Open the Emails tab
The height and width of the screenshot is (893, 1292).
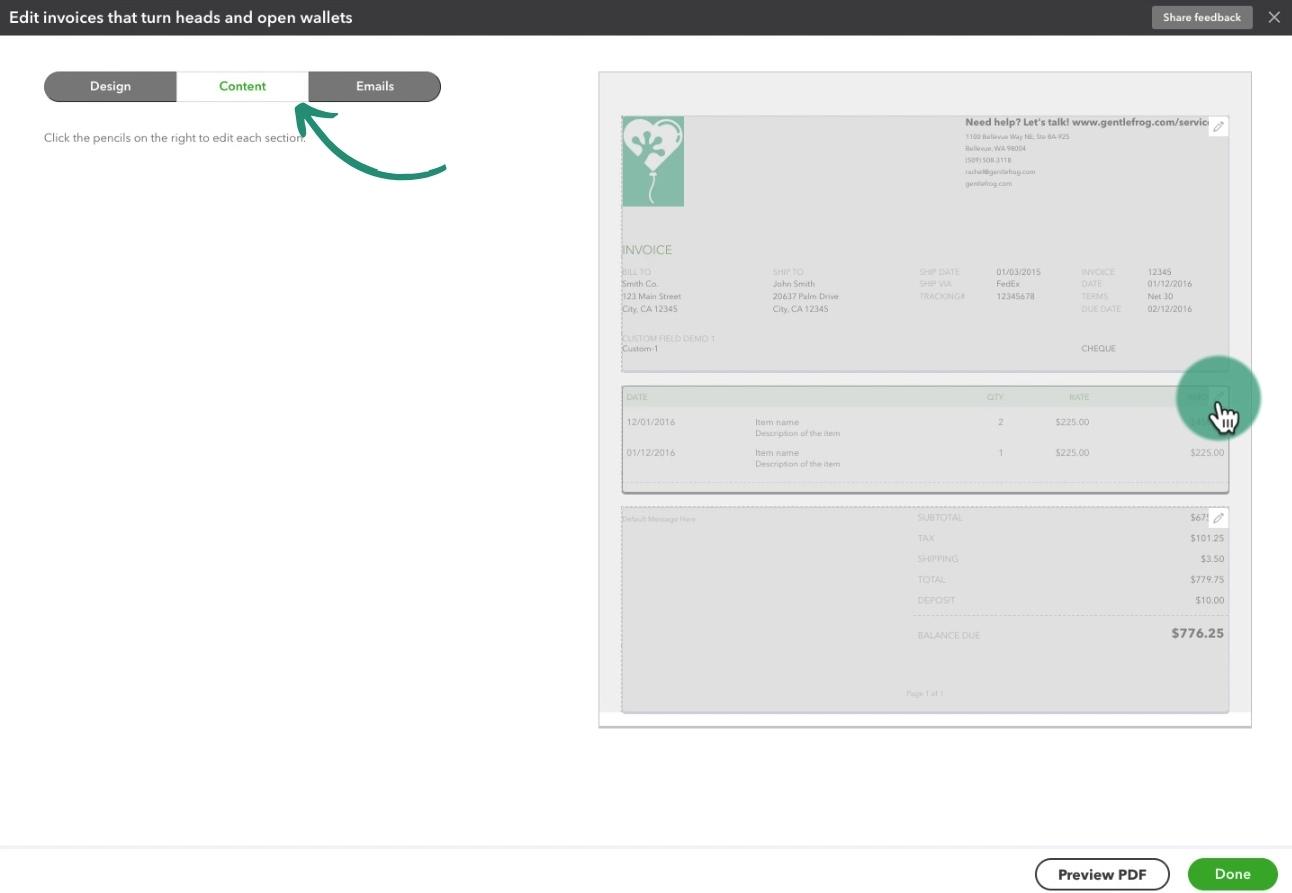point(375,86)
